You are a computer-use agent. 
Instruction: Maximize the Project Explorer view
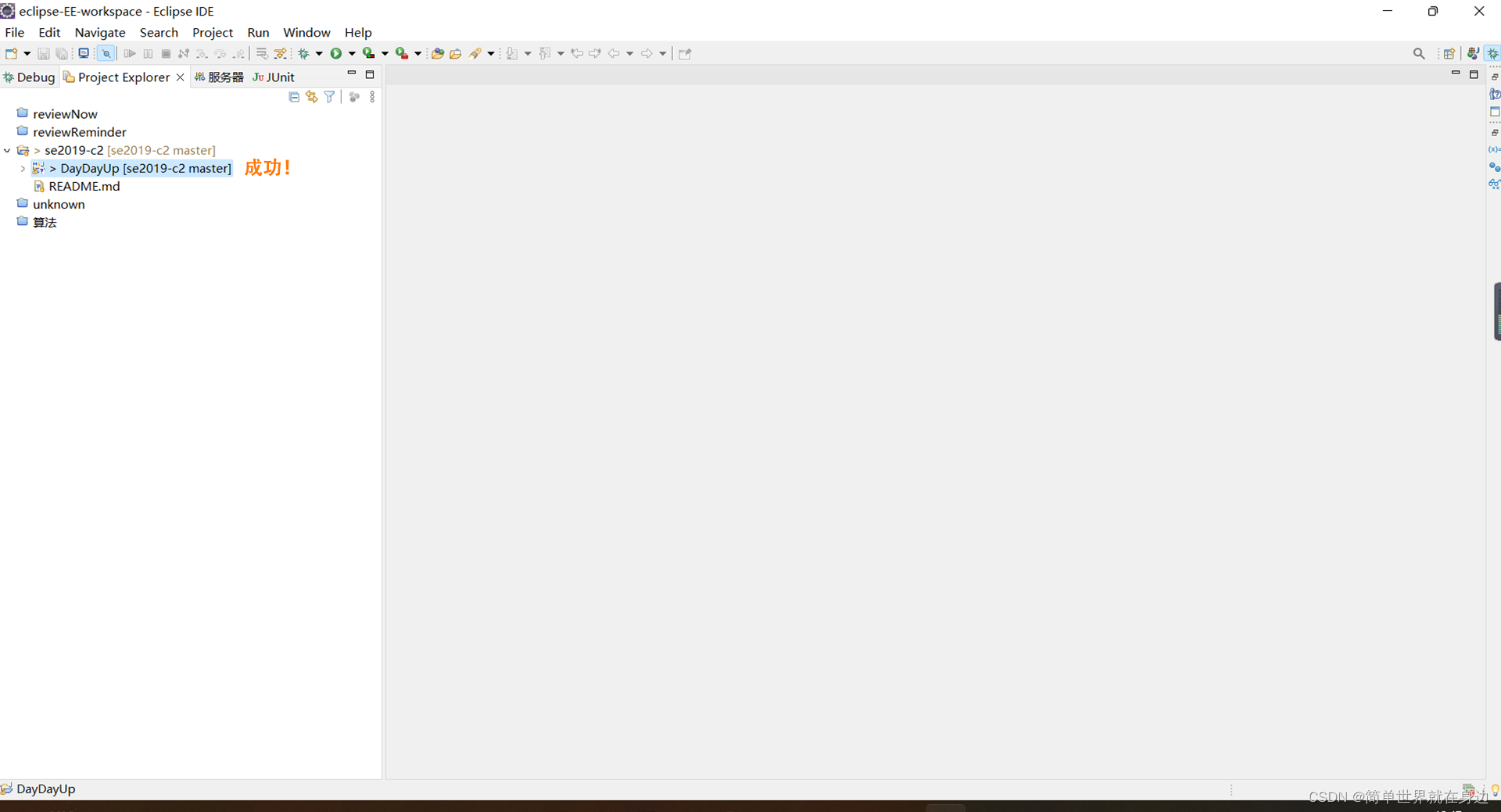(x=370, y=74)
